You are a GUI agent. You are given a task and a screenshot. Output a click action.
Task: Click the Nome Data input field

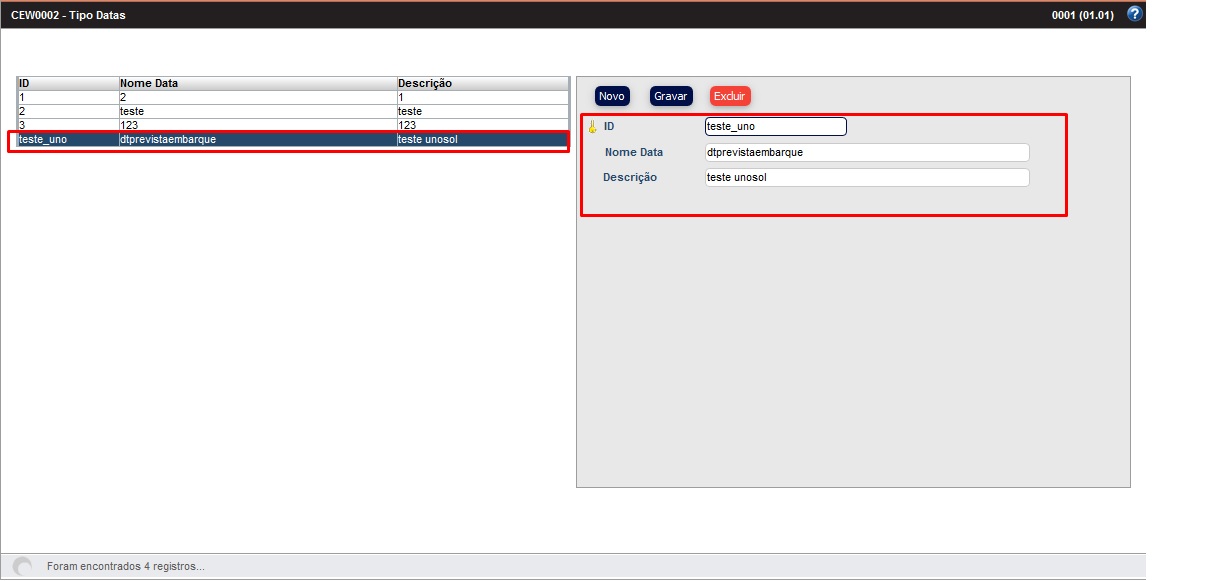(865, 152)
